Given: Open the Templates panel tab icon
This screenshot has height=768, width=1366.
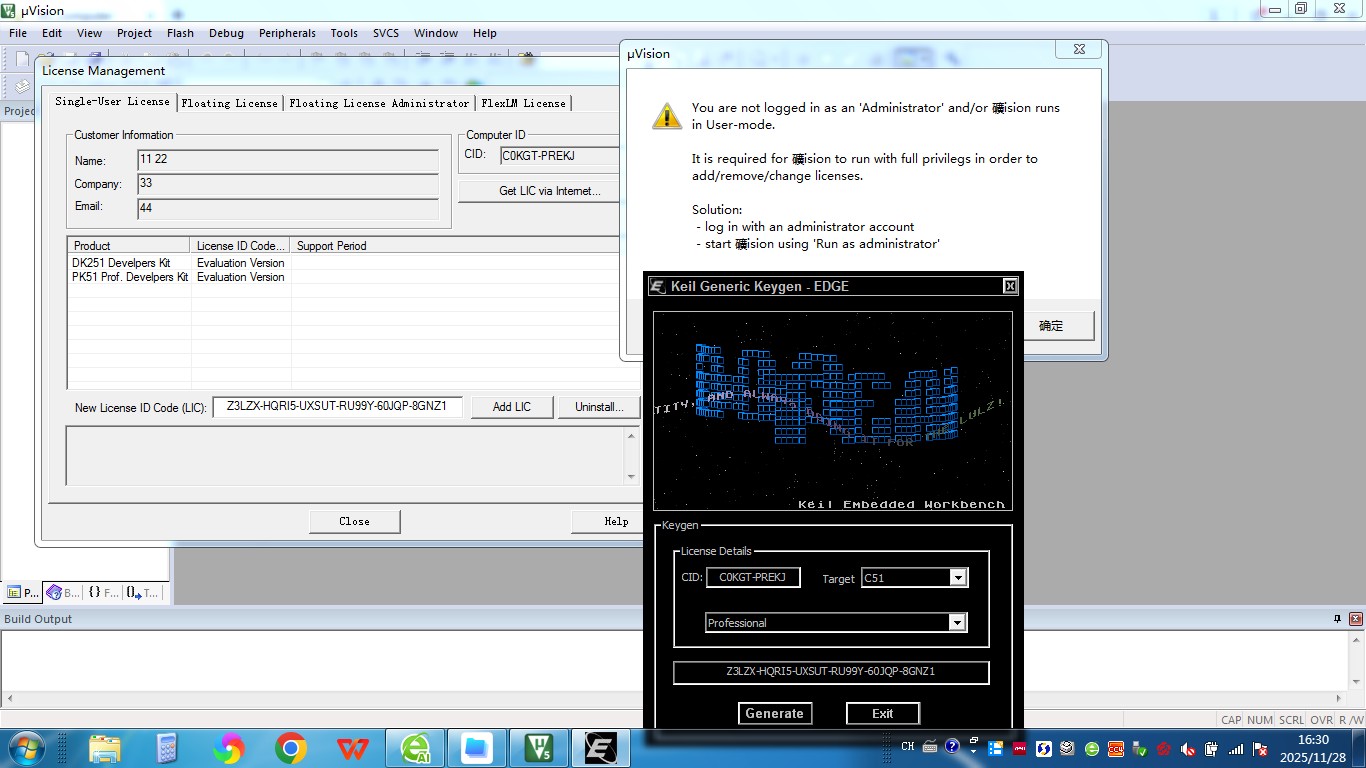Looking at the screenshot, I should point(142,592).
